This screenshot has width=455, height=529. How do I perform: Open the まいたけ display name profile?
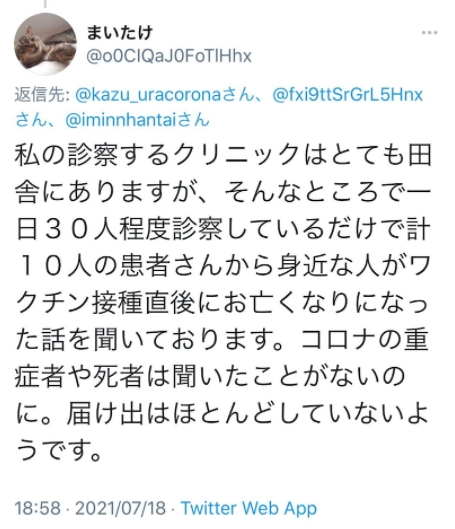(119, 33)
